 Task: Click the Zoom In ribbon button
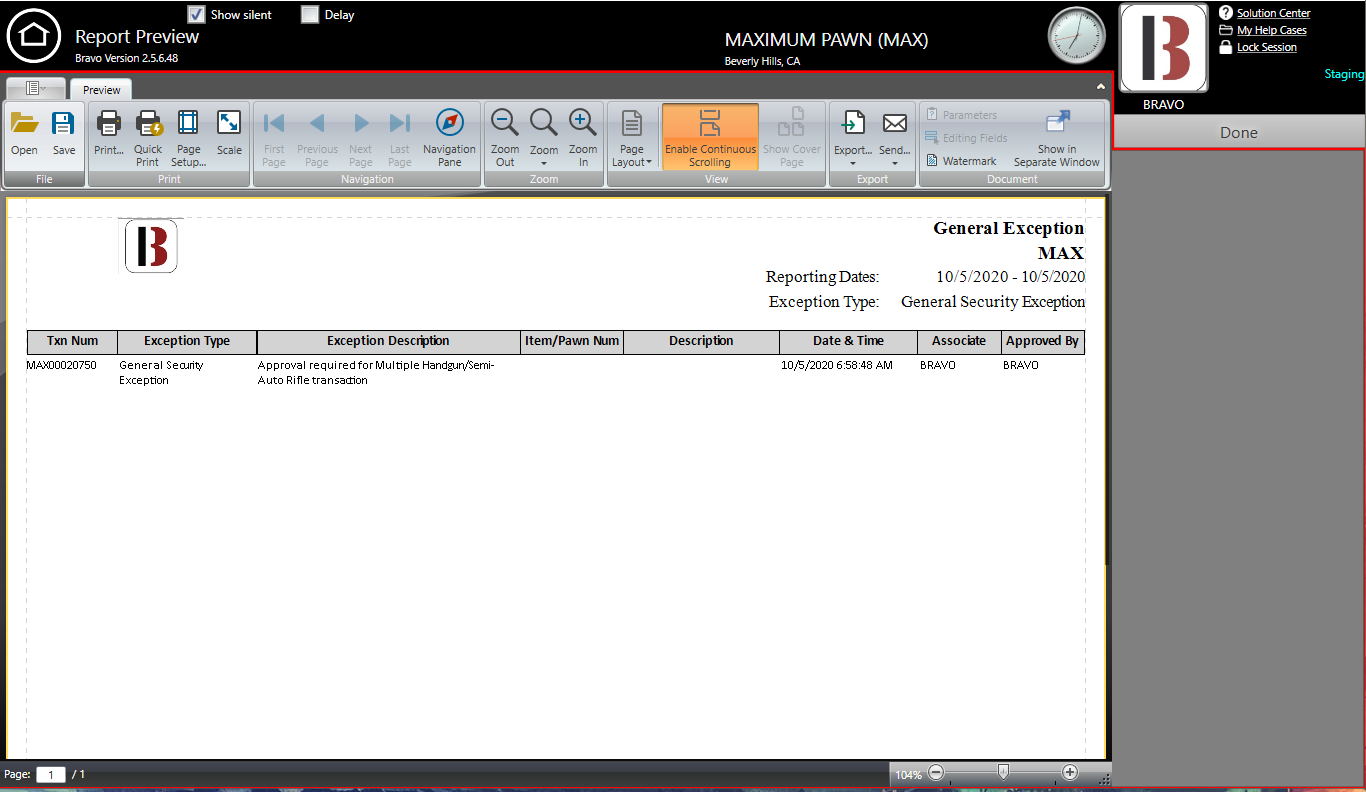coord(583,138)
